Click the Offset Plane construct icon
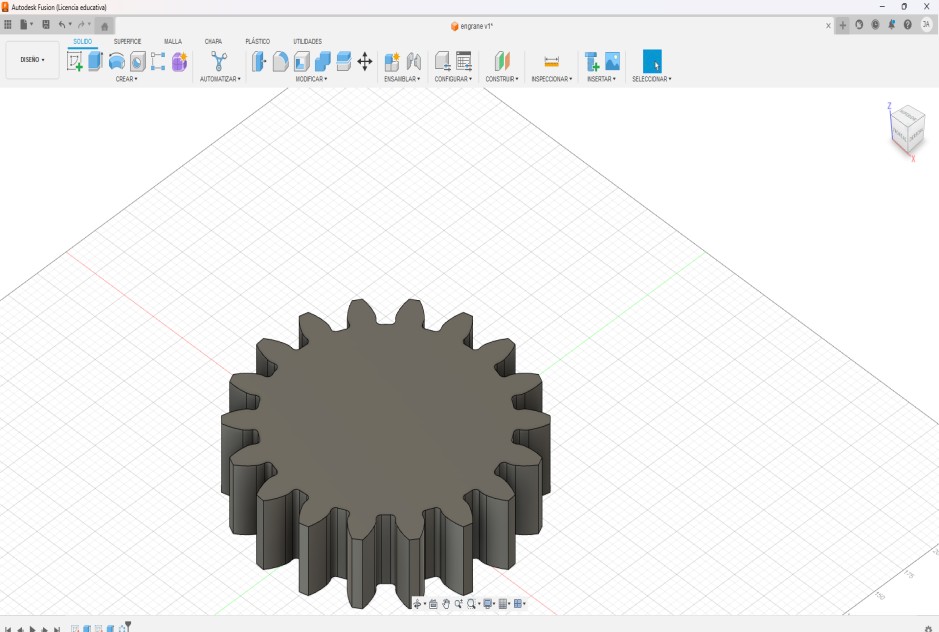Screen dimensions: 939x632 [x=502, y=61]
